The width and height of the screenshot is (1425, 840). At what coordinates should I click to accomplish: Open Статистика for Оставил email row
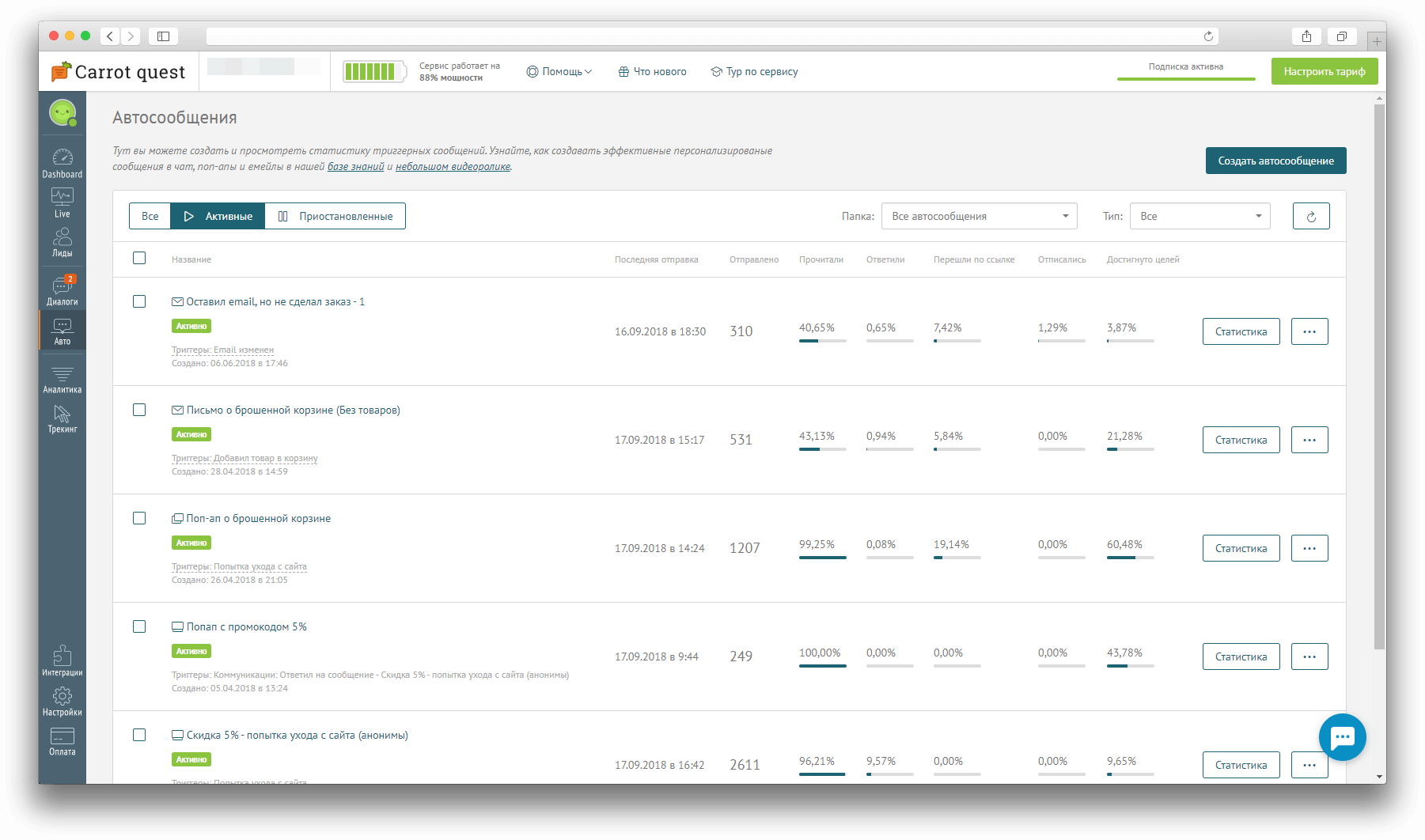coord(1241,331)
